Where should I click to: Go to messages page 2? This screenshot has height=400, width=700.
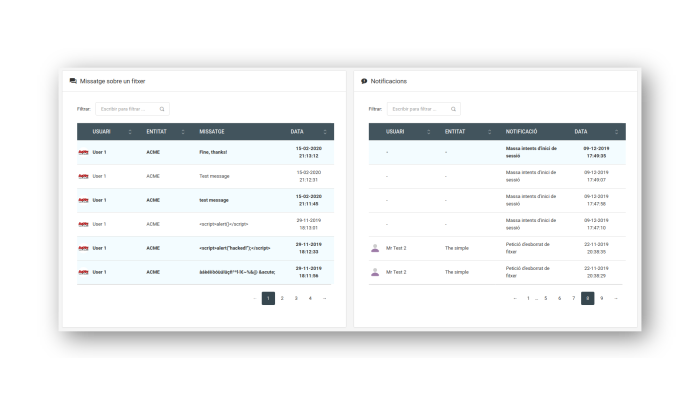point(282,298)
